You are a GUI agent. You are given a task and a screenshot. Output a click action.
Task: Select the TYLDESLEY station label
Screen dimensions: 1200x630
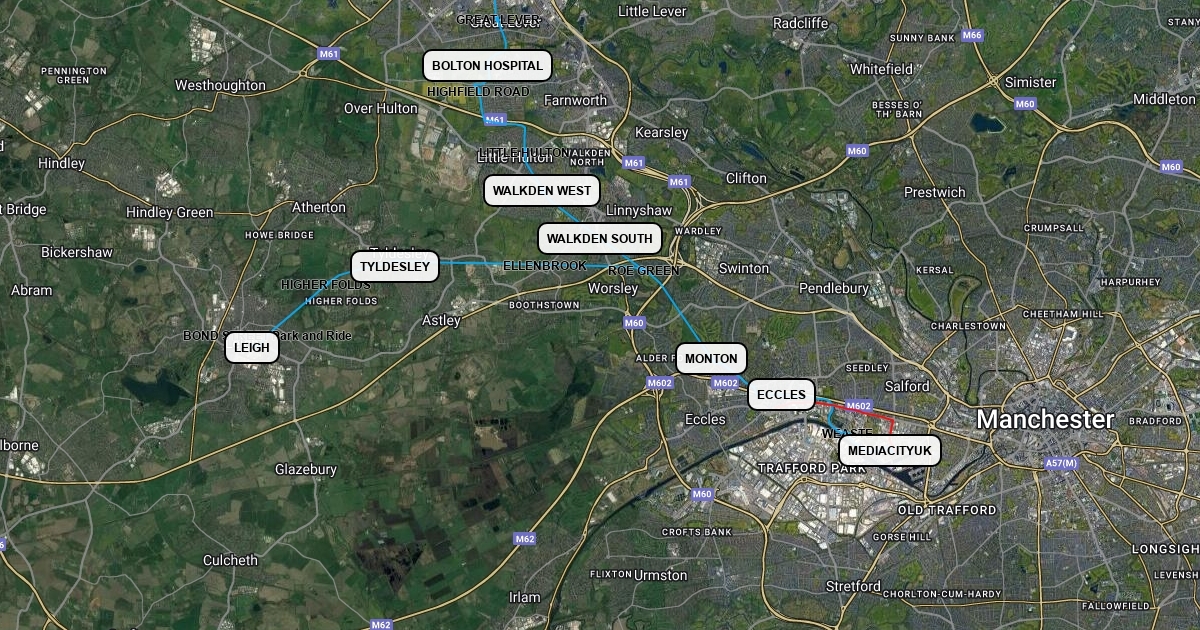click(395, 267)
